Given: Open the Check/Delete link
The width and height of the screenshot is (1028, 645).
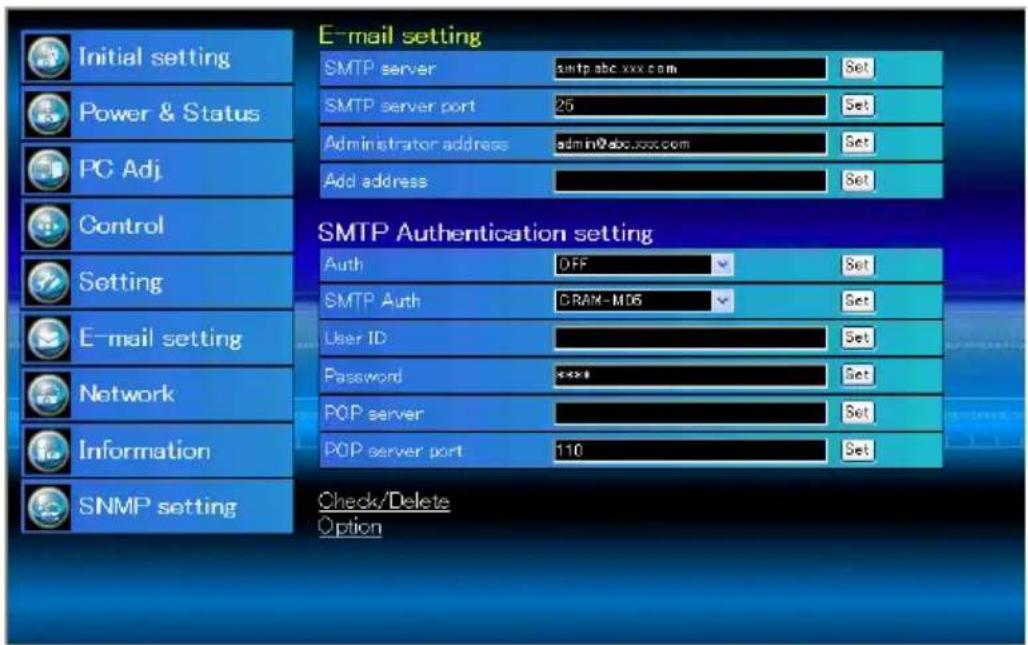Looking at the screenshot, I should pos(384,501).
